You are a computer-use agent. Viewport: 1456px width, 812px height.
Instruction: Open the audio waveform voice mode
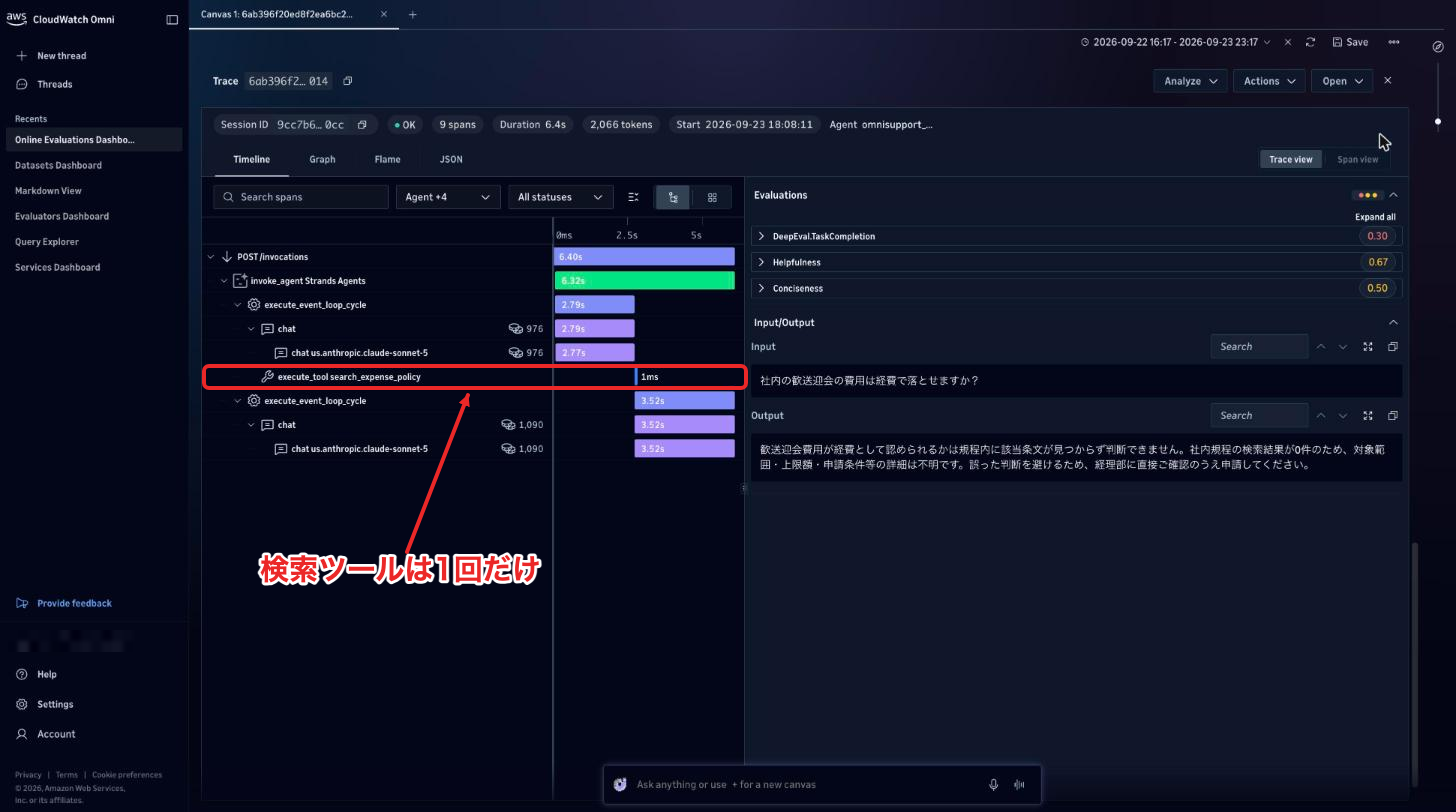click(x=1020, y=785)
